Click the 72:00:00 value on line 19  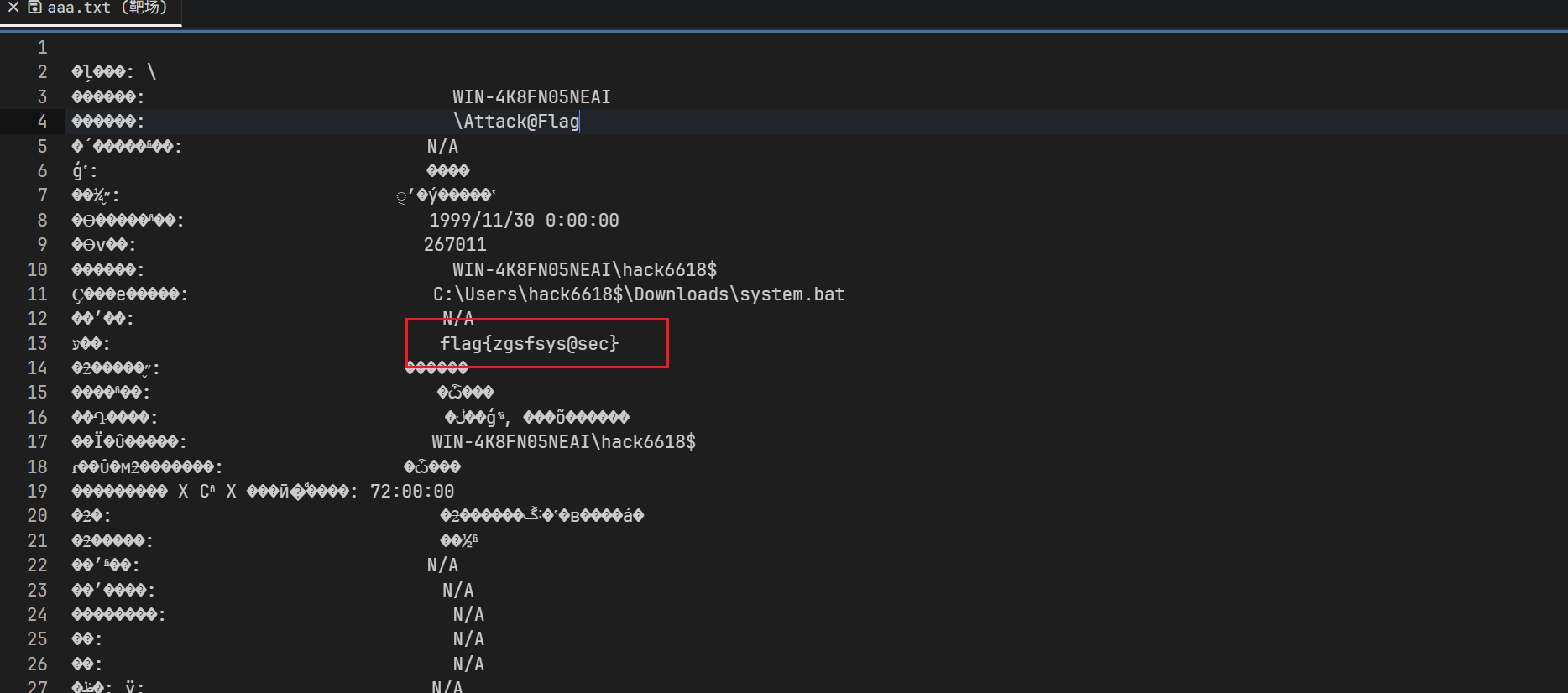[412, 492]
